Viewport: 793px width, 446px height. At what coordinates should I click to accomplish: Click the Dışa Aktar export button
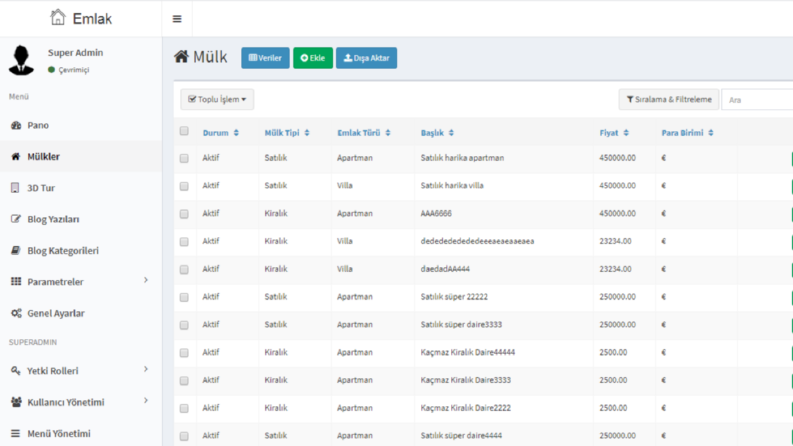(x=367, y=58)
